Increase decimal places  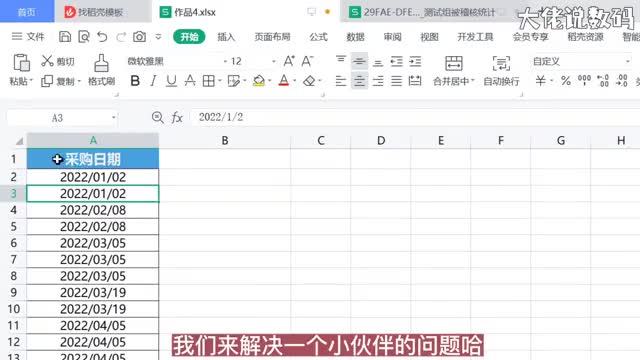[x=603, y=80]
